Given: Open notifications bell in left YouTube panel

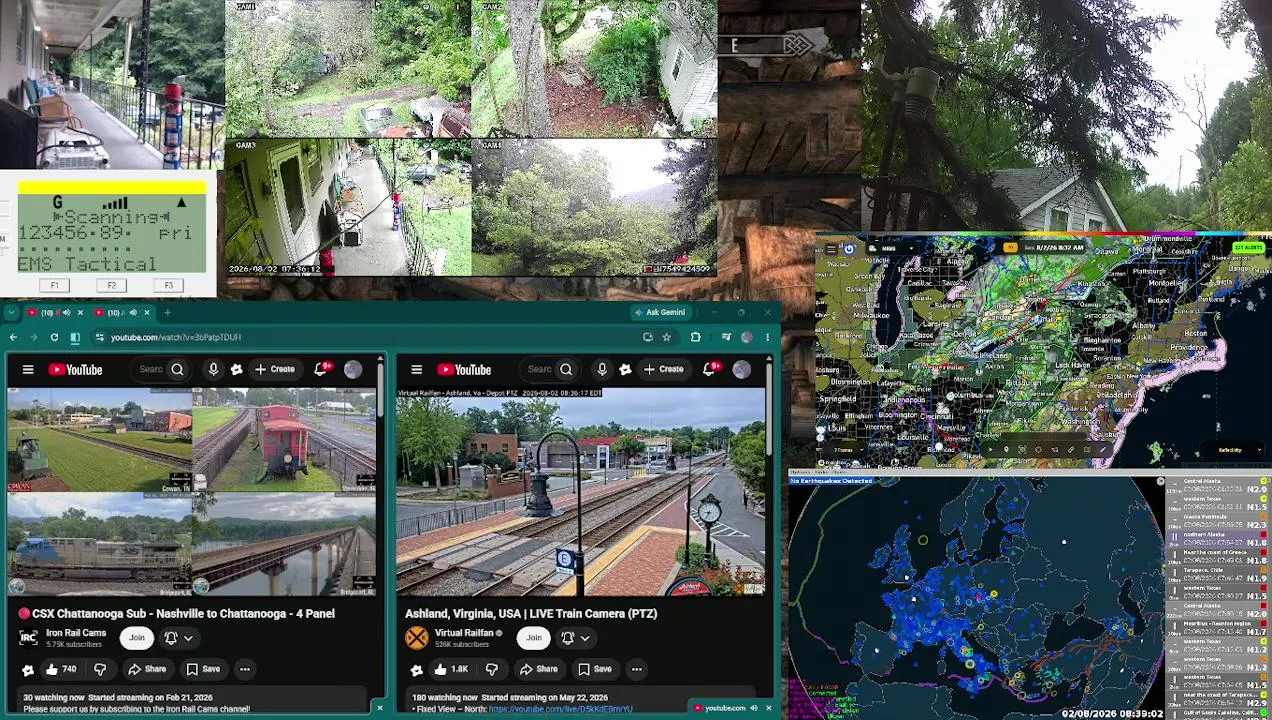Looking at the screenshot, I should pyautogui.click(x=320, y=369).
